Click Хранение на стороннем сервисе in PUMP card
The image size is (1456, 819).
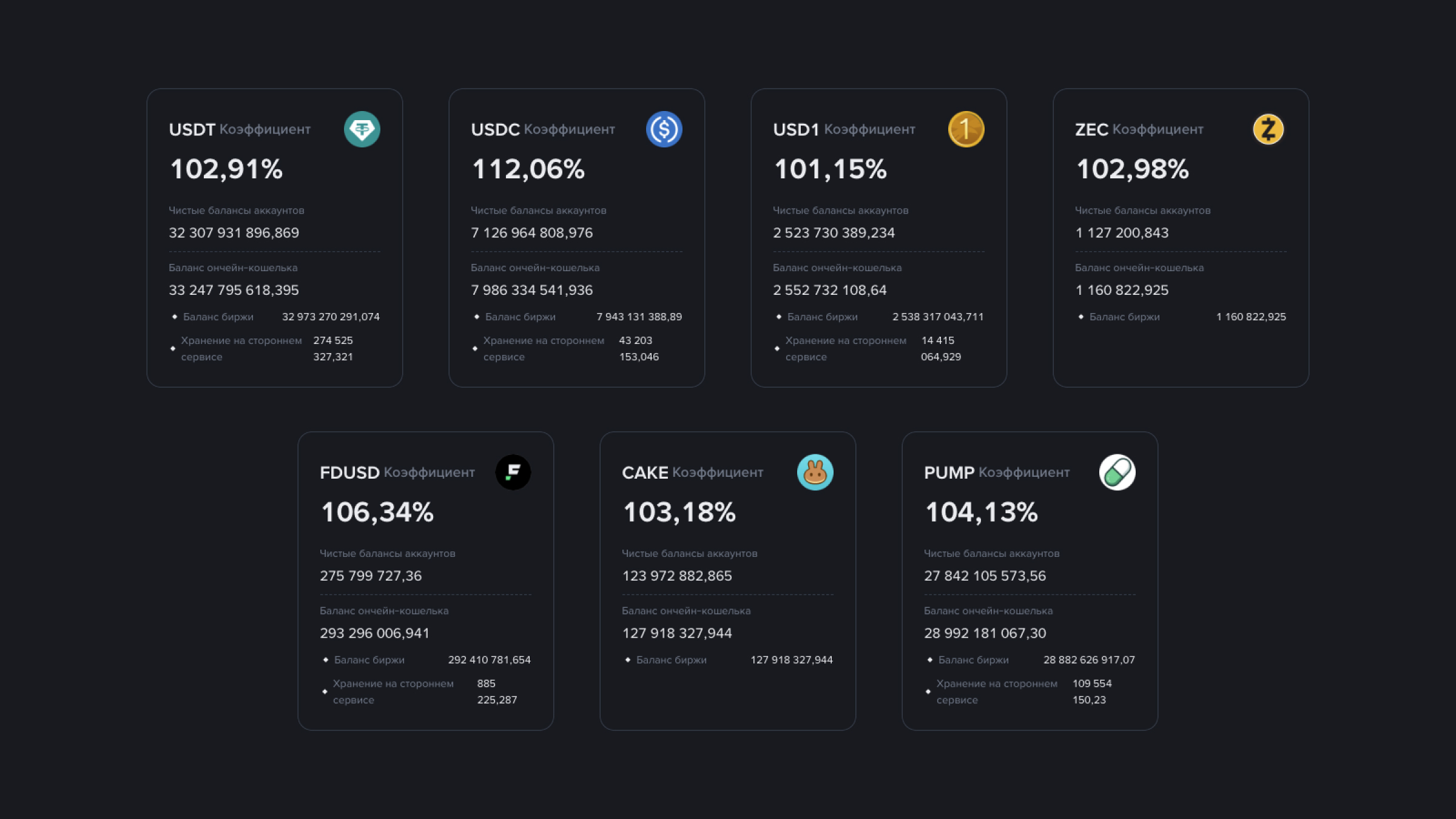997,692
